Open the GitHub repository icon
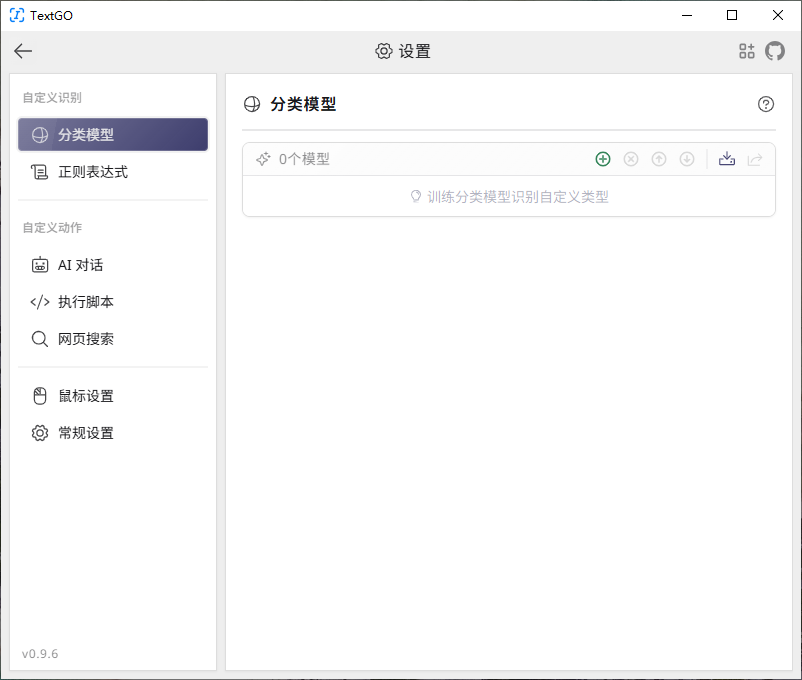Screen dimensions: 802x680 pyautogui.click(x=775, y=51)
